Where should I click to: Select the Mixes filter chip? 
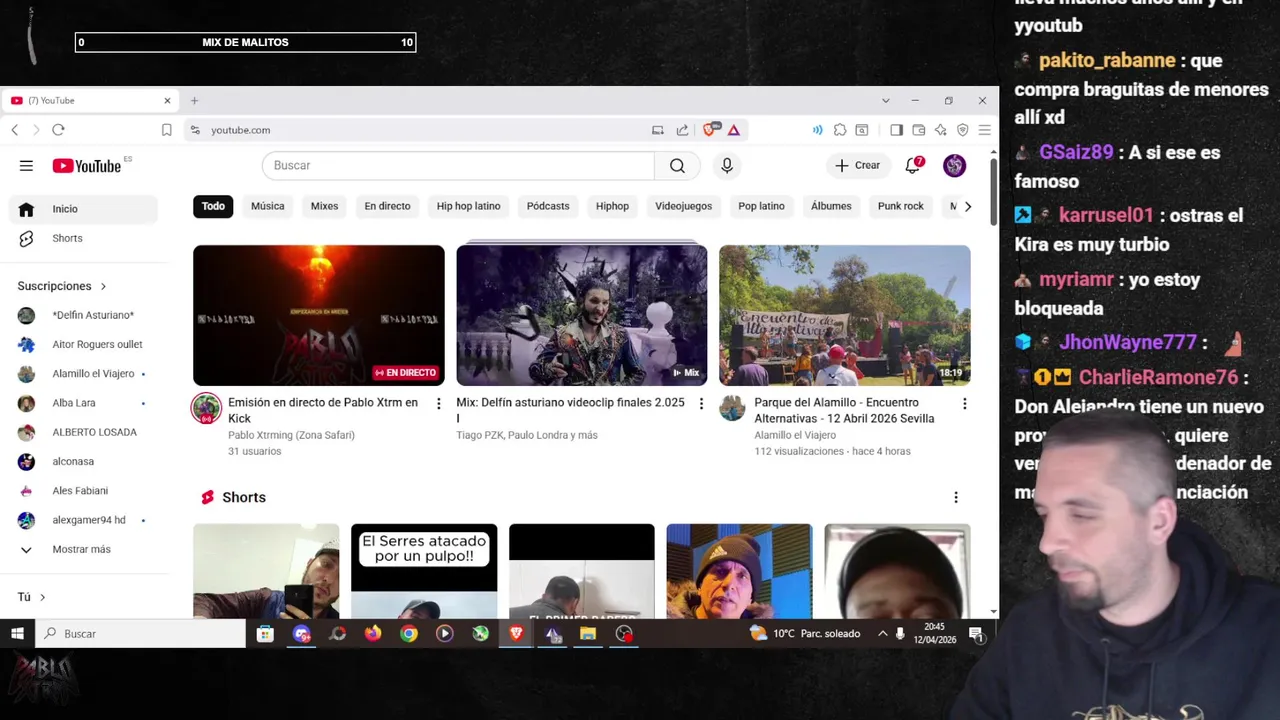click(324, 206)
